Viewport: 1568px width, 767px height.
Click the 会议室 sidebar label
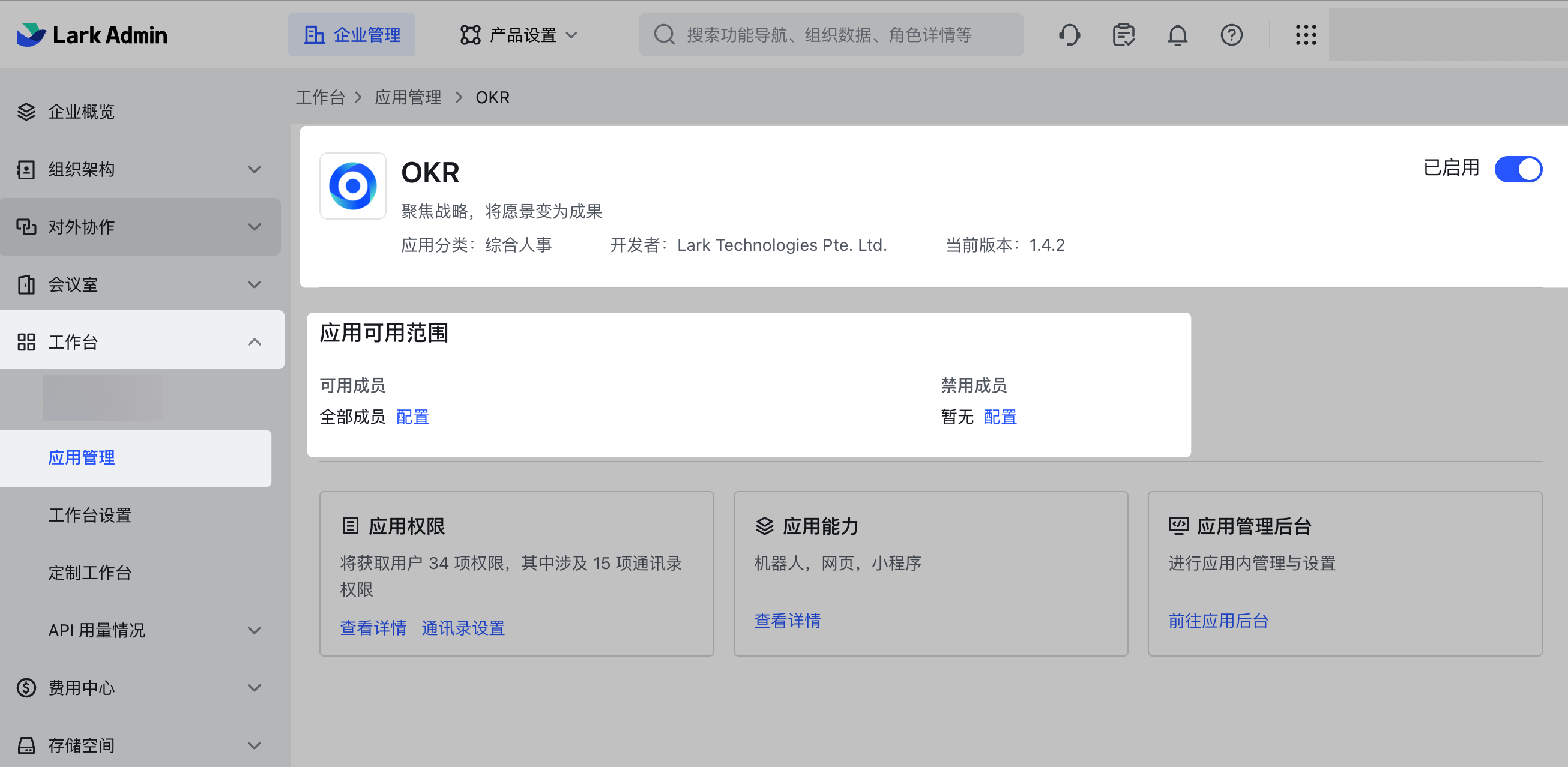click(x=73, y=284)
